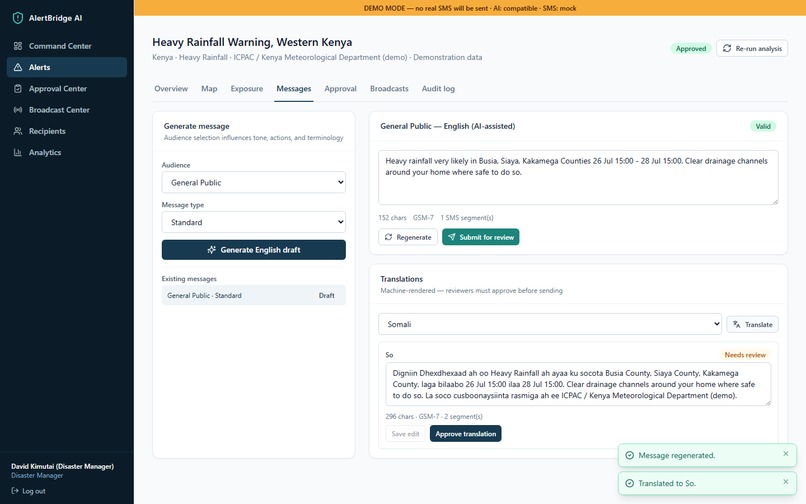Dismiss the Translated to So notification

click(x=785, y=482)
